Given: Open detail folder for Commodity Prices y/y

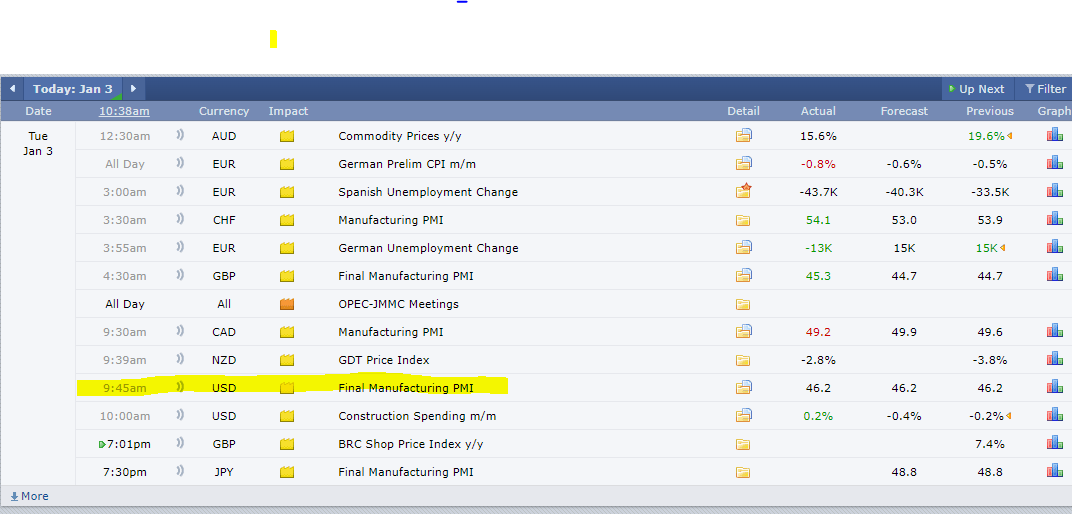Looking at the screenshot, I should click(743, 135).
